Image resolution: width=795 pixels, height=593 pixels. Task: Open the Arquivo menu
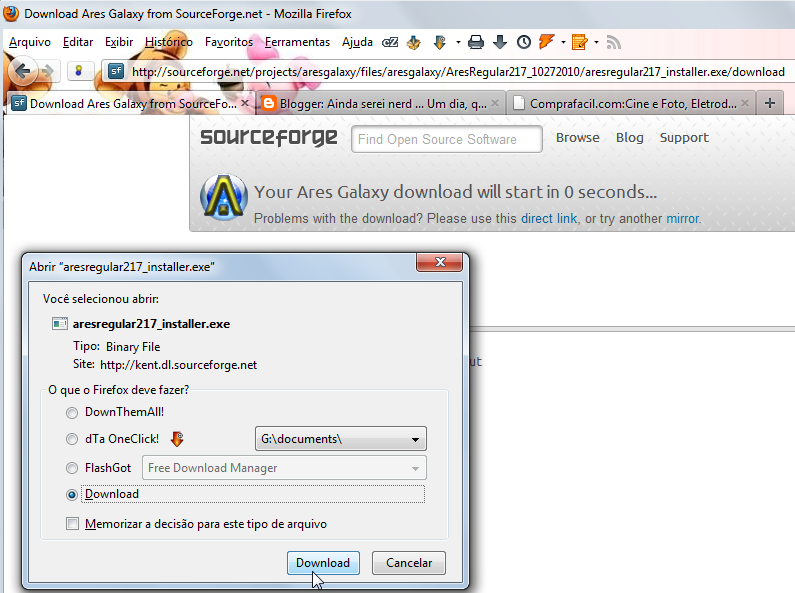click(30, 42)
